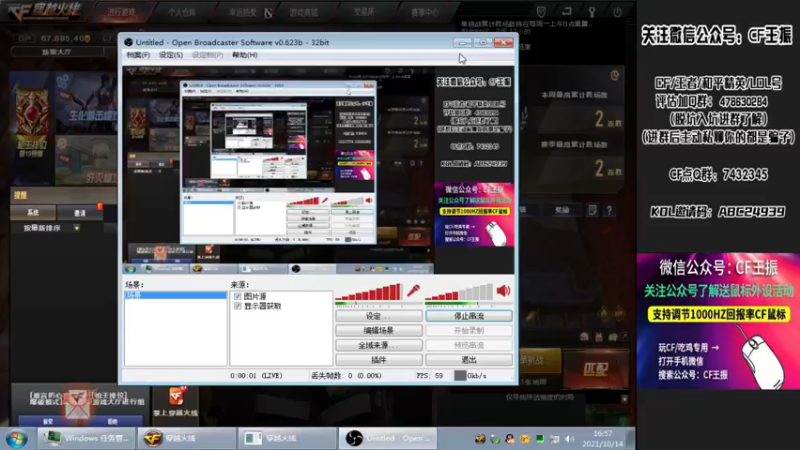This screenshot has height=450, width=800.
Task: Open the 档案(F) menu in OBS
Action: [x=138, y=55]
